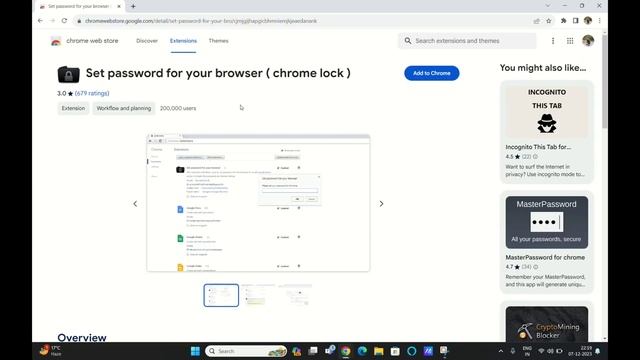Screen dimensions: 640x360
Task: Click the address bar URL
Action: click(x=201, y=21)
